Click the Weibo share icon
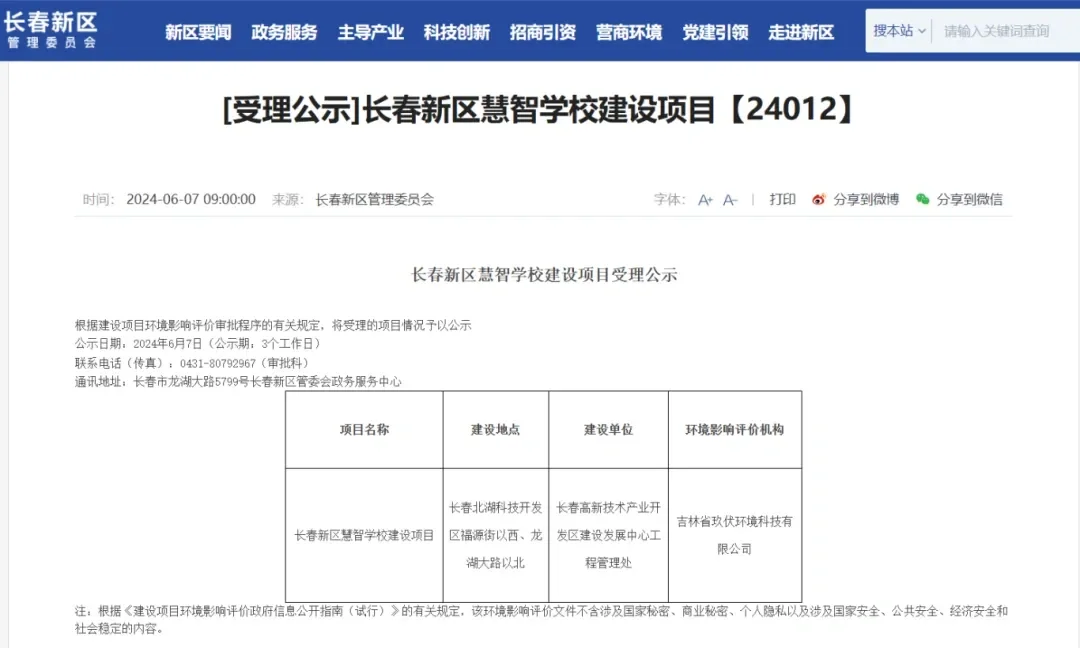Screen dimensions: 1080x648 (818, 200)
